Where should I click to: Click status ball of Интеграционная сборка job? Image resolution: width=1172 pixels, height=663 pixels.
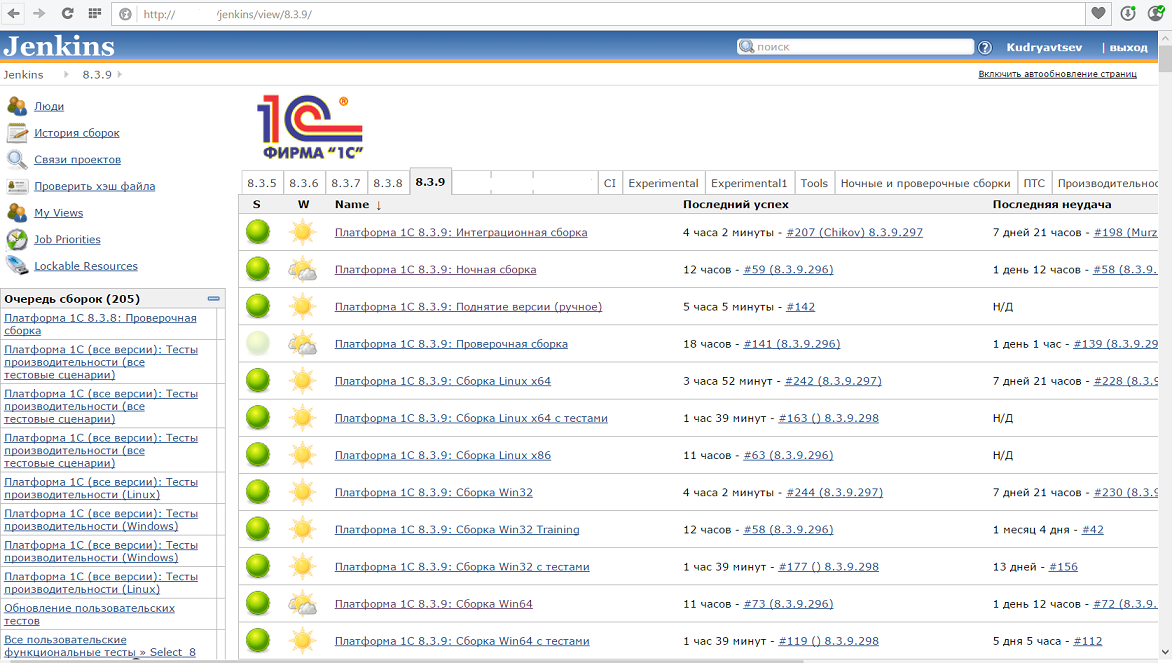point(258,232)
